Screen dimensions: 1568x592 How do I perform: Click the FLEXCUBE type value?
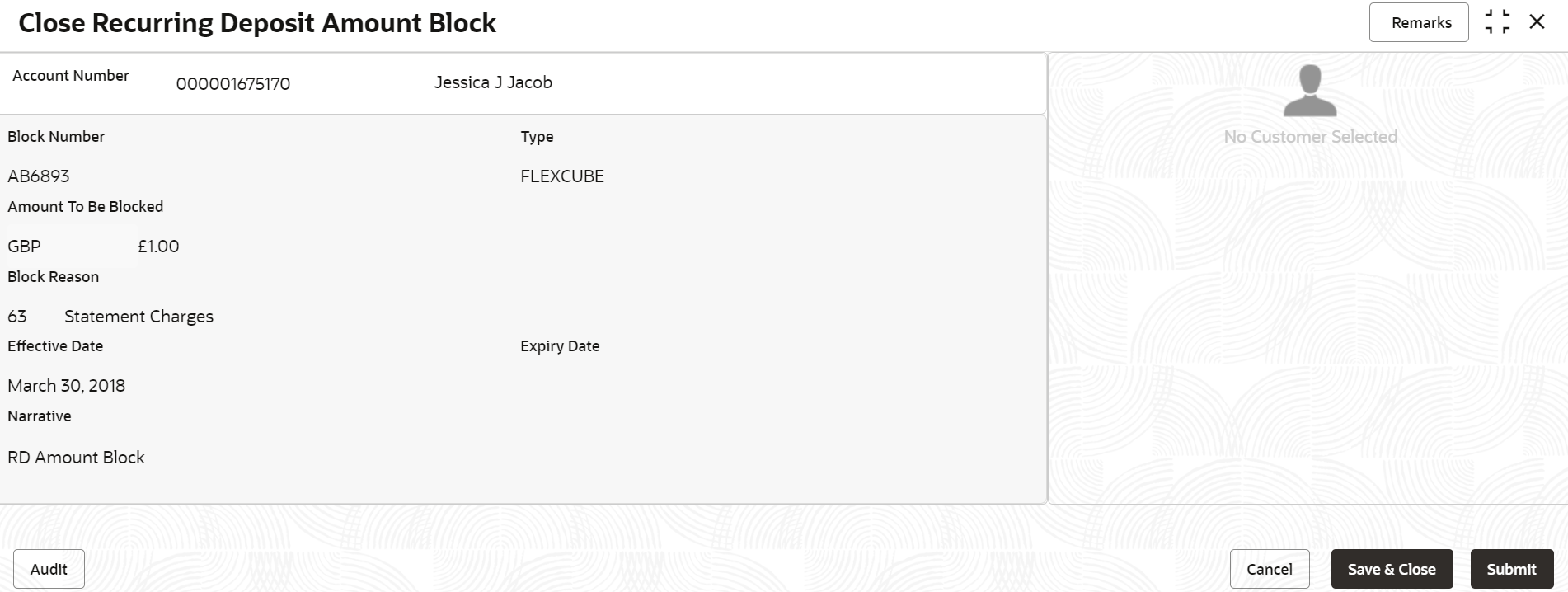coord(561,176)
